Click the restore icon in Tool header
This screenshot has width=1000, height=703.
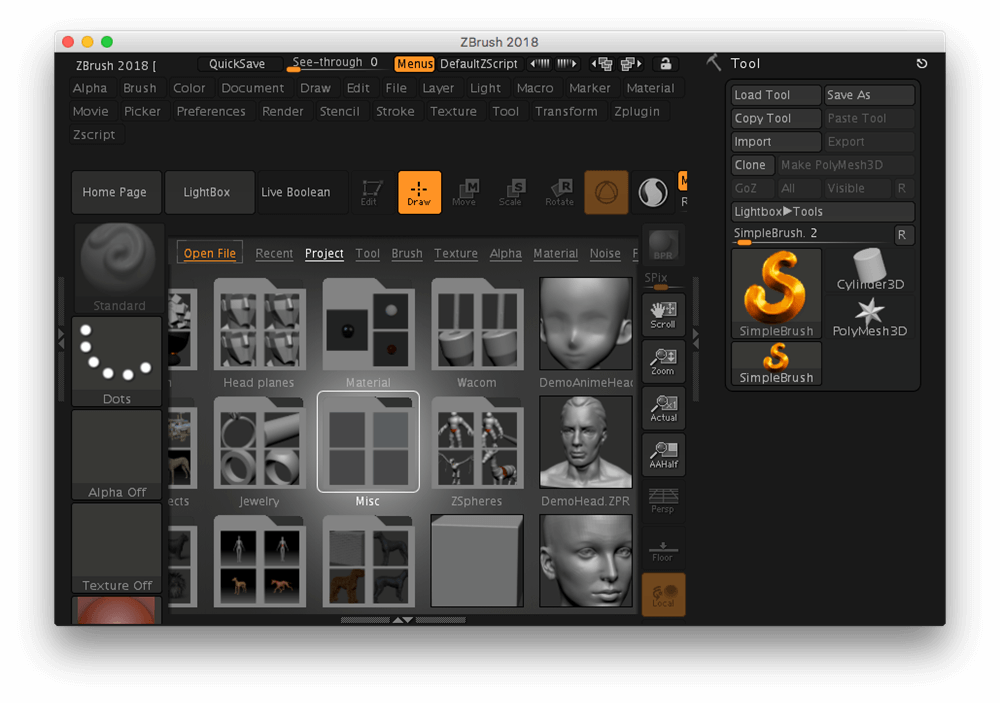pos(922,63)
